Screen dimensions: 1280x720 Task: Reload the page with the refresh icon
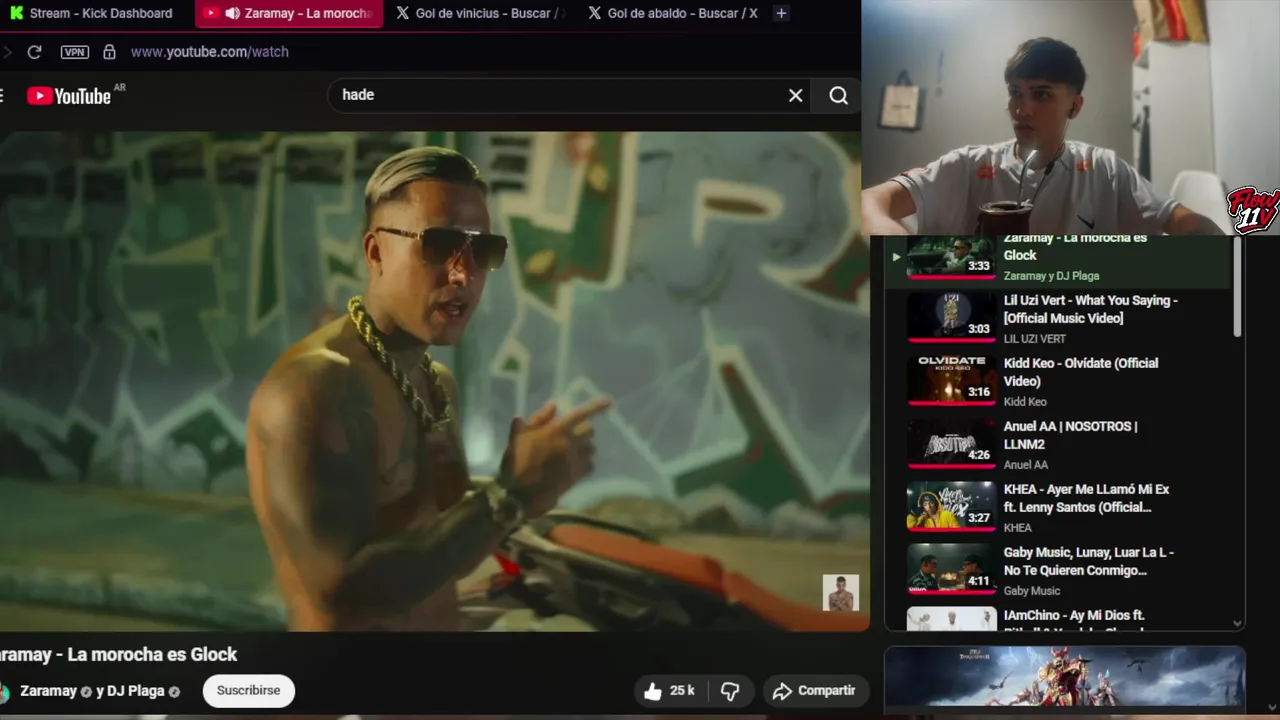coord(34,52)
